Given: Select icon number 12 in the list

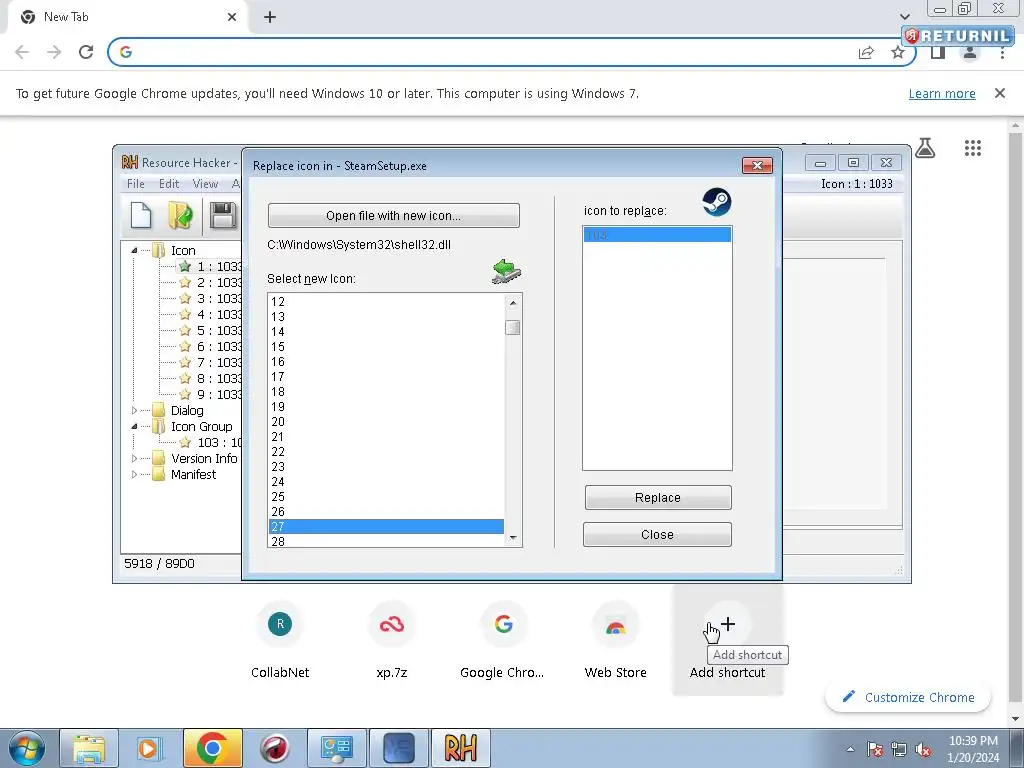Looking at the screenshot, I should click(x=386, y=302).
